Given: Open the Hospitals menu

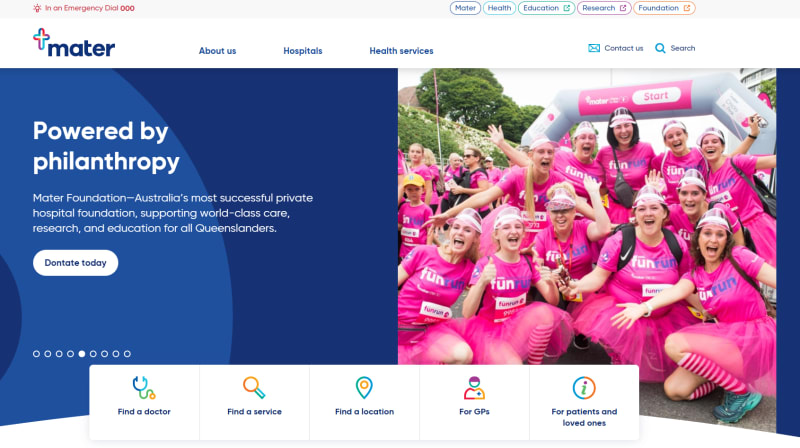Looking at the screenshot, I should tap(303, 51).
